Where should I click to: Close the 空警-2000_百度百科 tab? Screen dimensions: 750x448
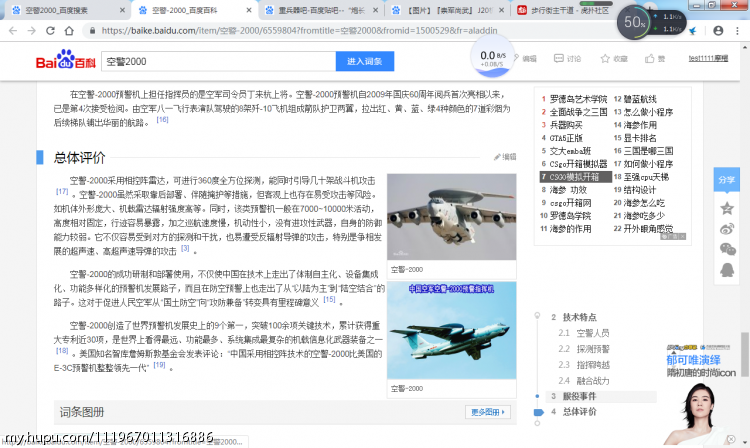click(x=249, y=10)
